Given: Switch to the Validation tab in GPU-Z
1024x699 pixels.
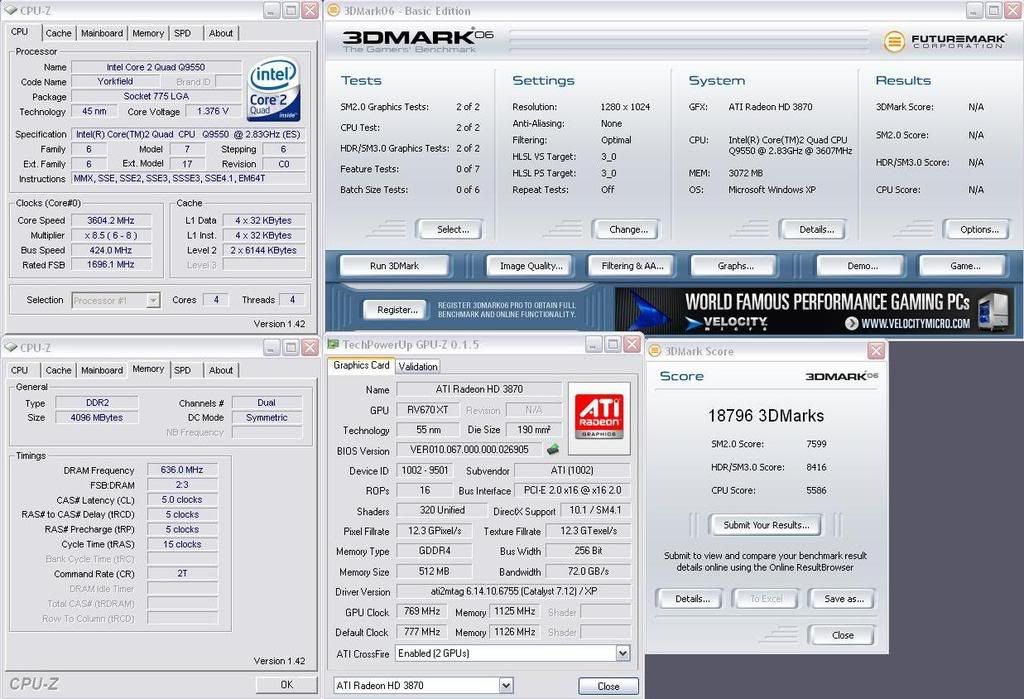Looking at the screenshot, I should pos(418,366).
